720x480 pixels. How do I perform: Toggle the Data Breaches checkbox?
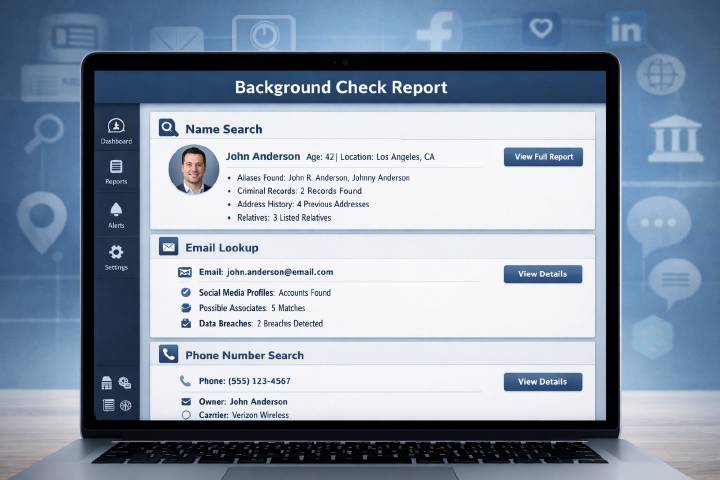click(x=185, y=323)
